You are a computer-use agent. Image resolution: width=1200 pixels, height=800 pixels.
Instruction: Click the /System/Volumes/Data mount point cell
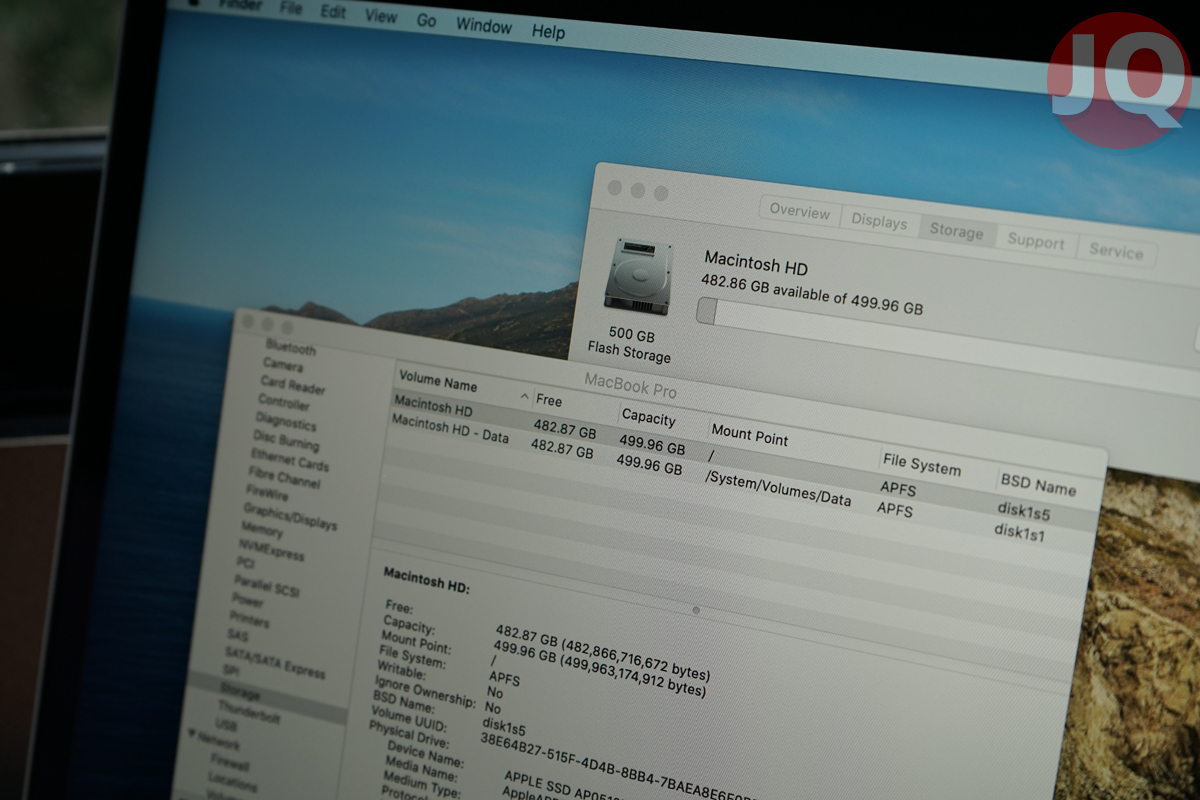coord(778,489)
